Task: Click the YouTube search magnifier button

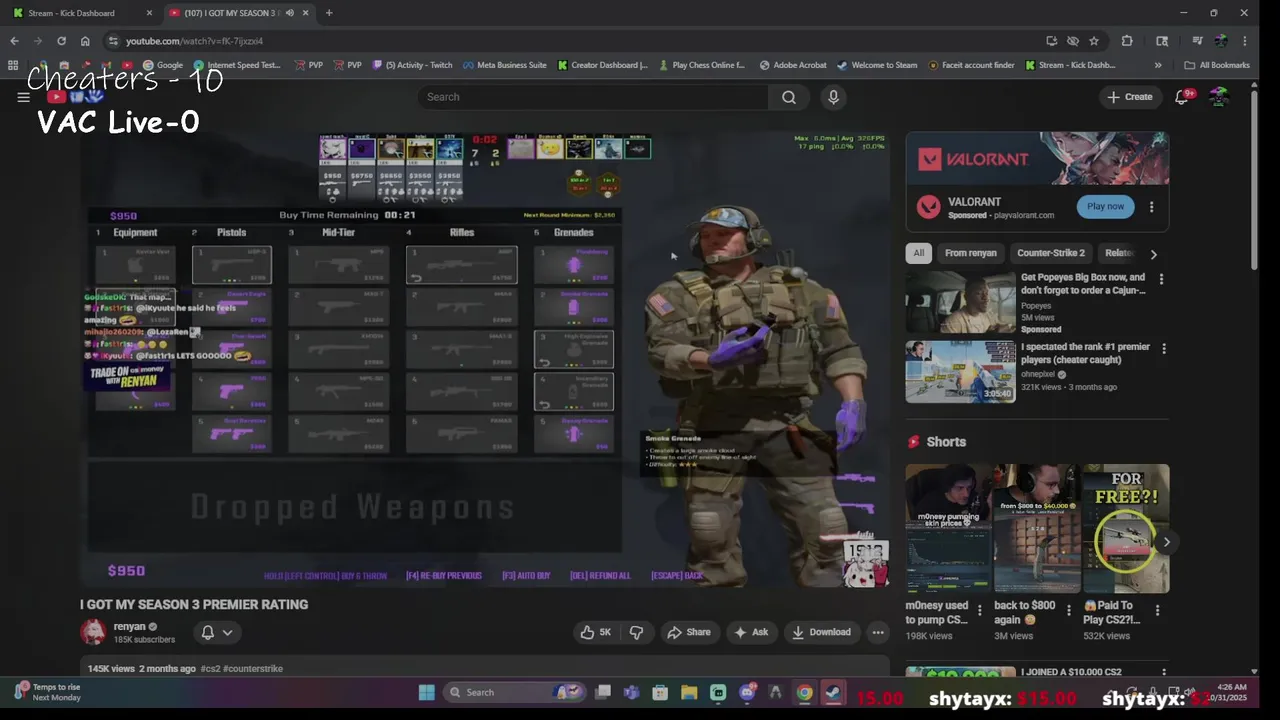Action: click(789, 97)
